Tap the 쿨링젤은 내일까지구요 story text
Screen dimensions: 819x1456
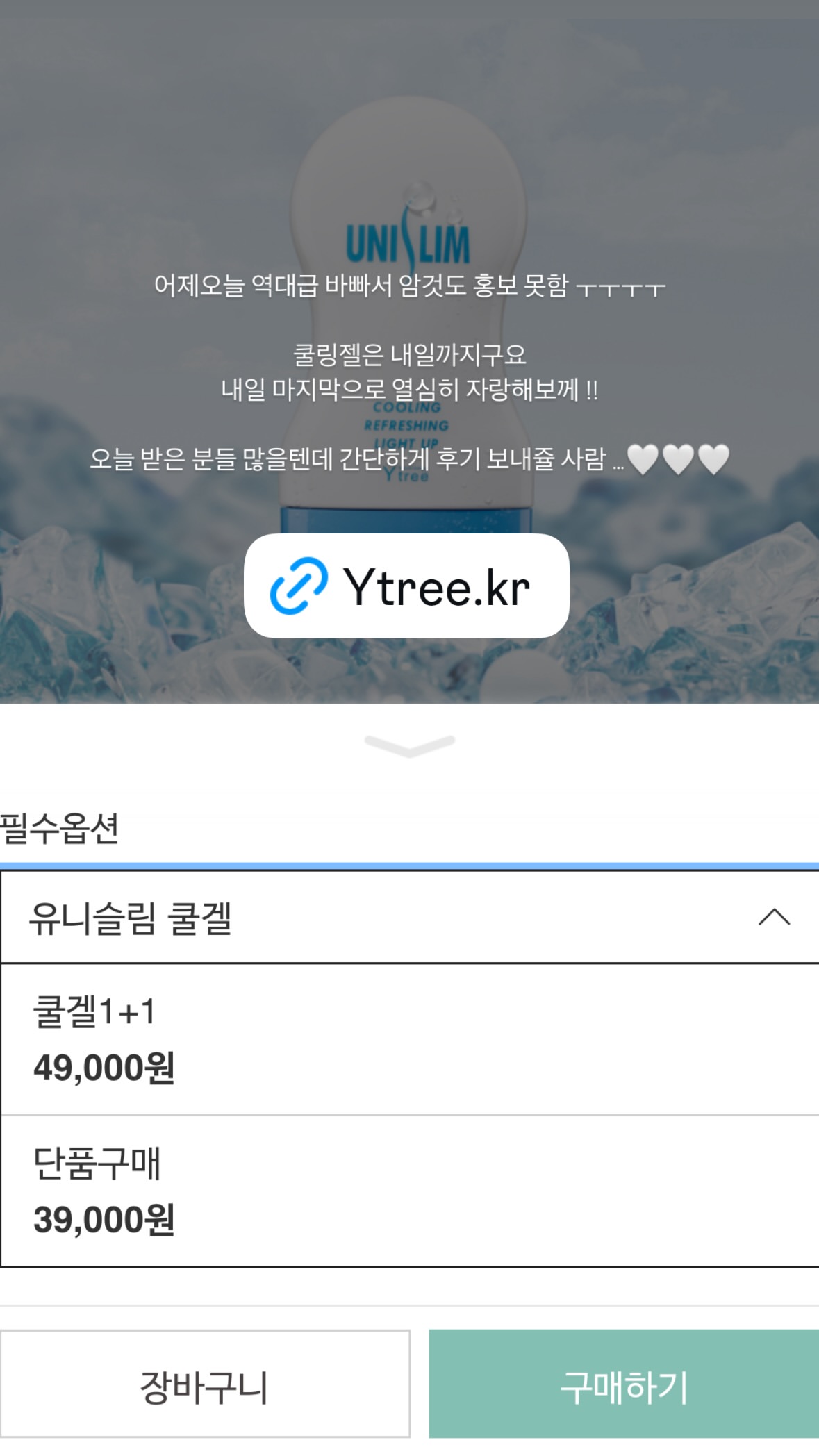tap(410, 355)
